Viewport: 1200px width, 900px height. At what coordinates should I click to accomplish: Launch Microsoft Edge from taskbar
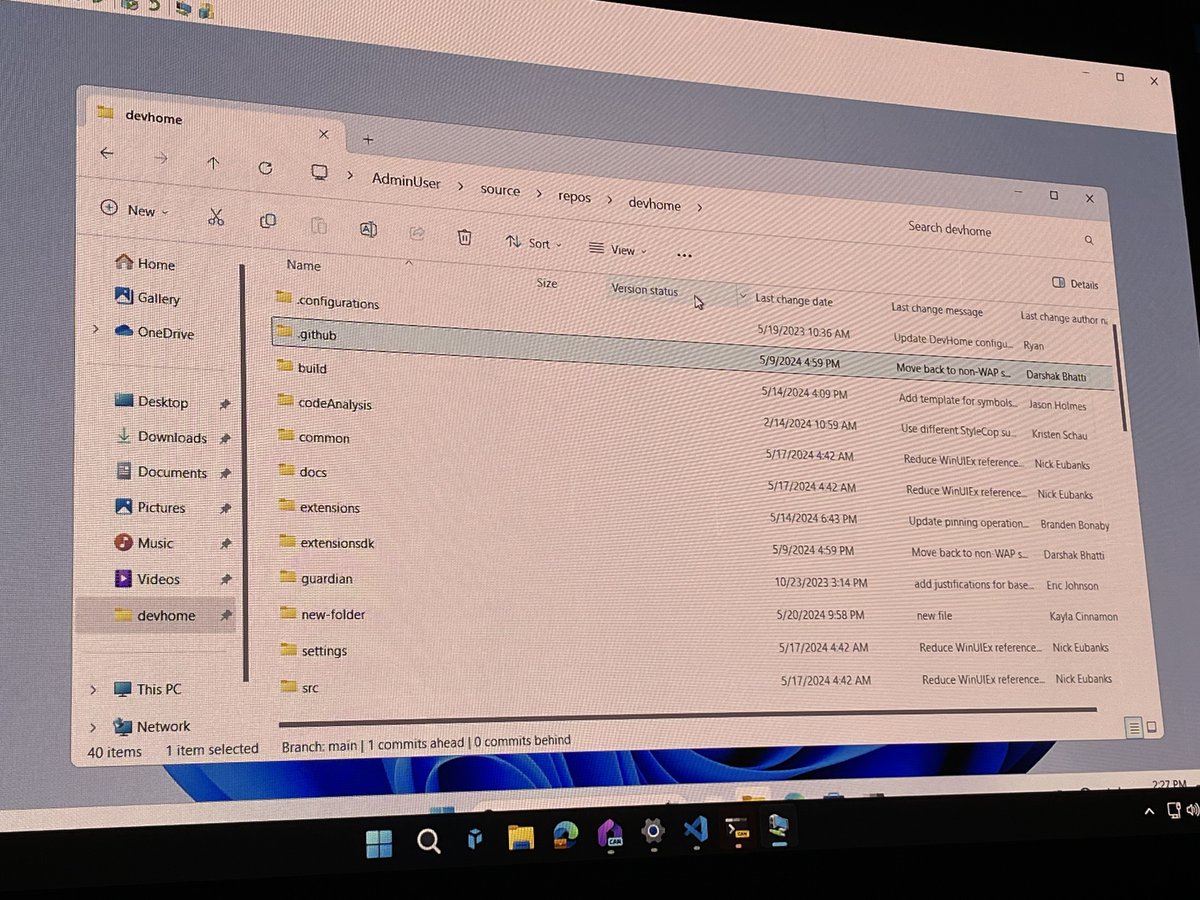point(566,834)
